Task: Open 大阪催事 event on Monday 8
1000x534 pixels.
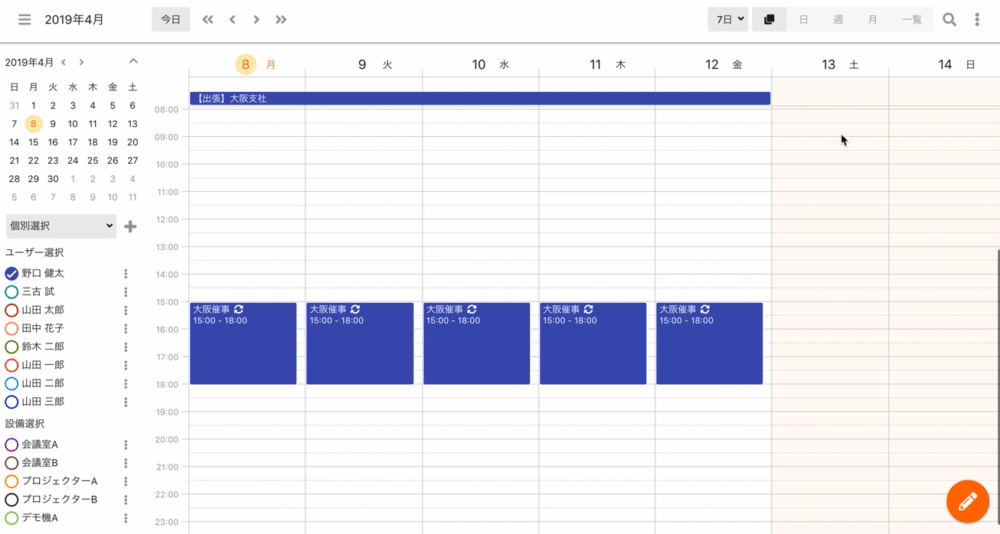Action: 243,343
